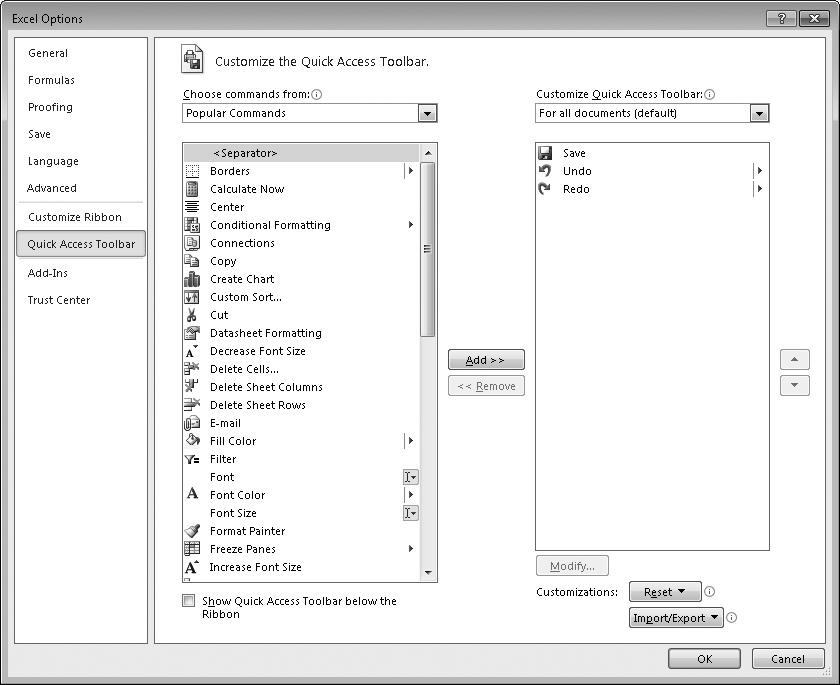
Task: Click the Connections icon
Action: tap(192, 243)
